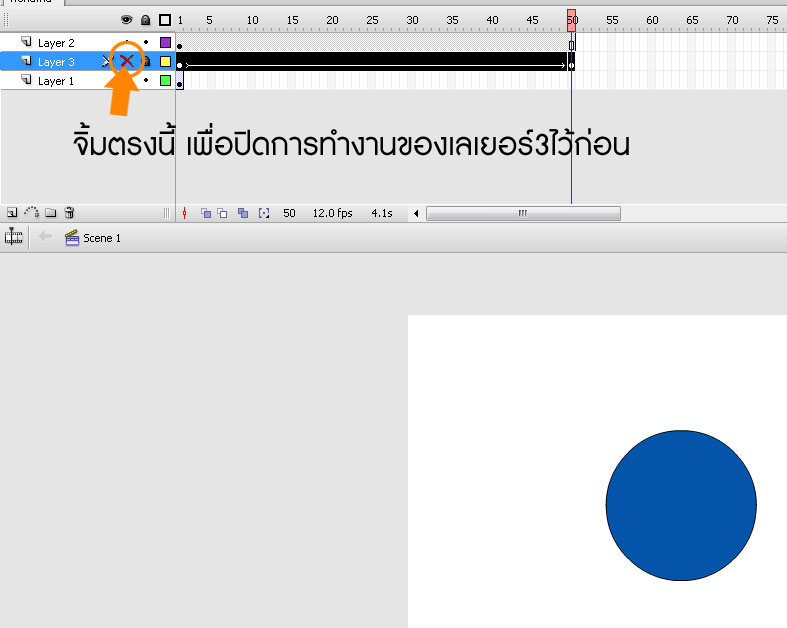Toggle the Edit Multiple Frames button

pyautogui.click(x=243, y=213)
